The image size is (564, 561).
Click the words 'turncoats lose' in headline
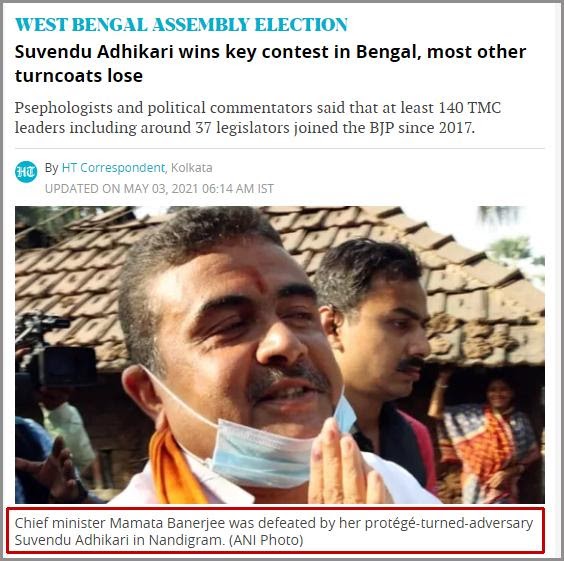point(79,76)
